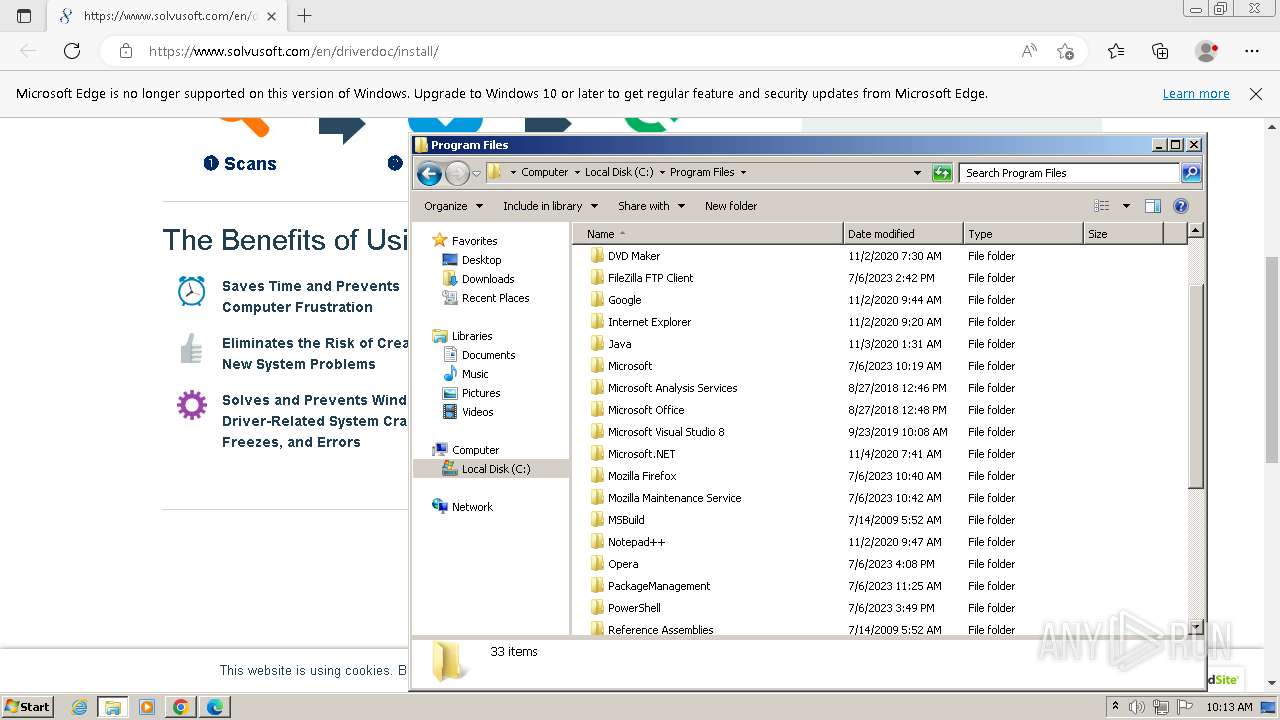Click Windows Explorer taskbar icon
Image resolution: width=1280 pixels, height=720 pixels.
pyautogui.click(x=113, y=707)
